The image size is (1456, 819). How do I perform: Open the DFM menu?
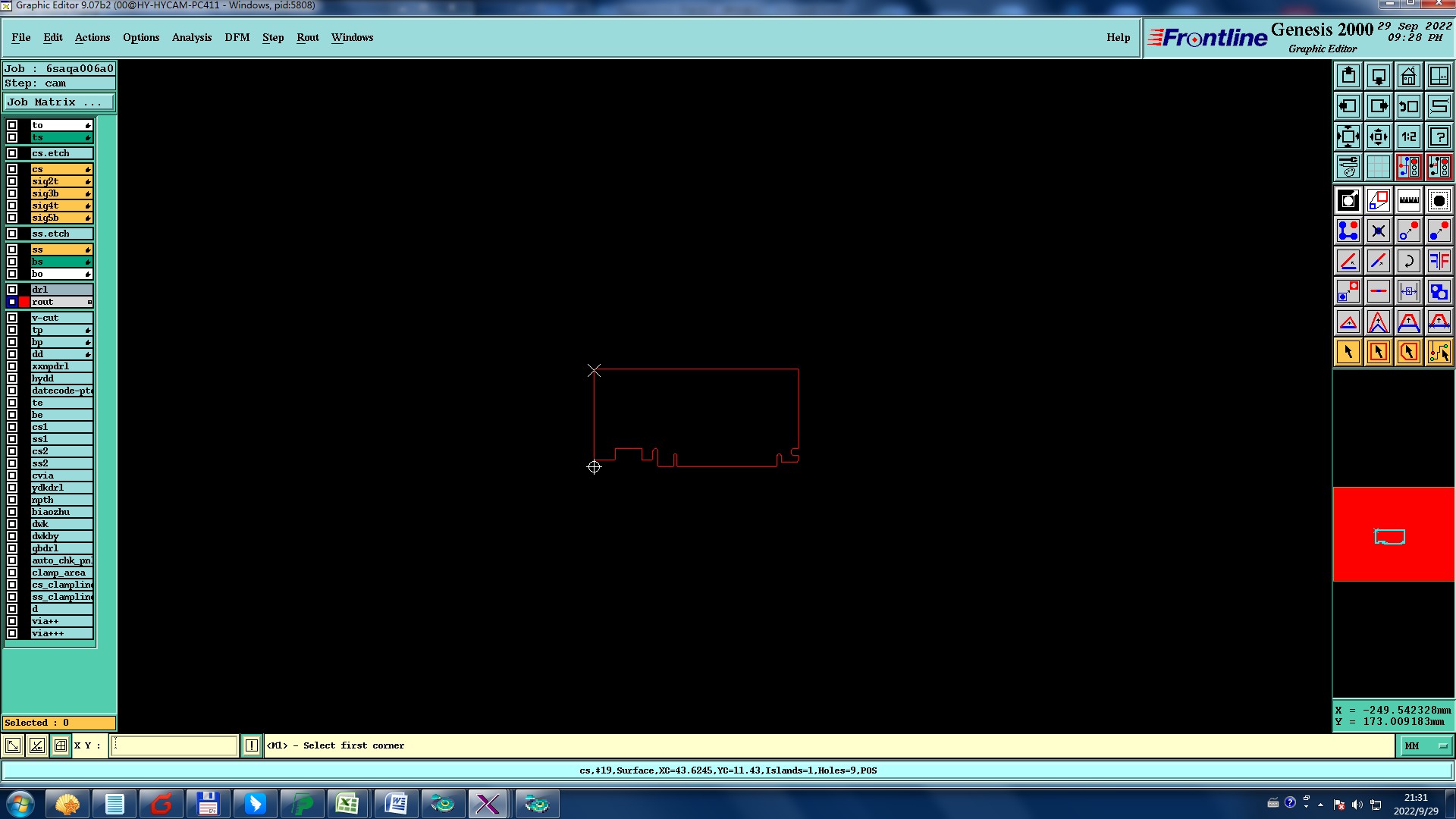tap(237, 37)
